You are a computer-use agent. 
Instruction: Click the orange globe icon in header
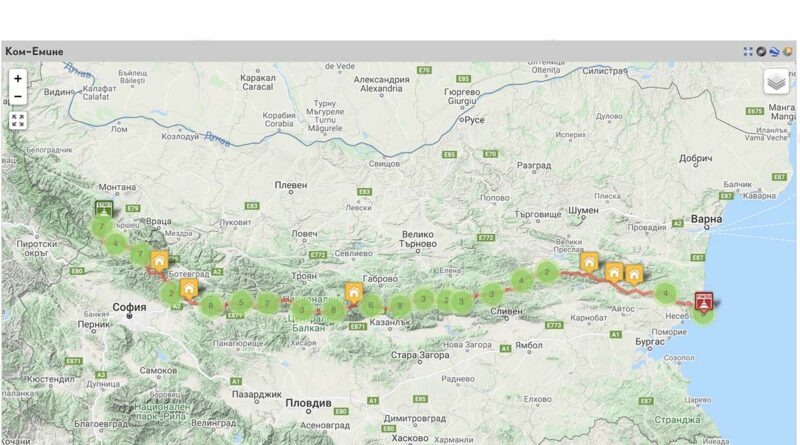point(788,52)
